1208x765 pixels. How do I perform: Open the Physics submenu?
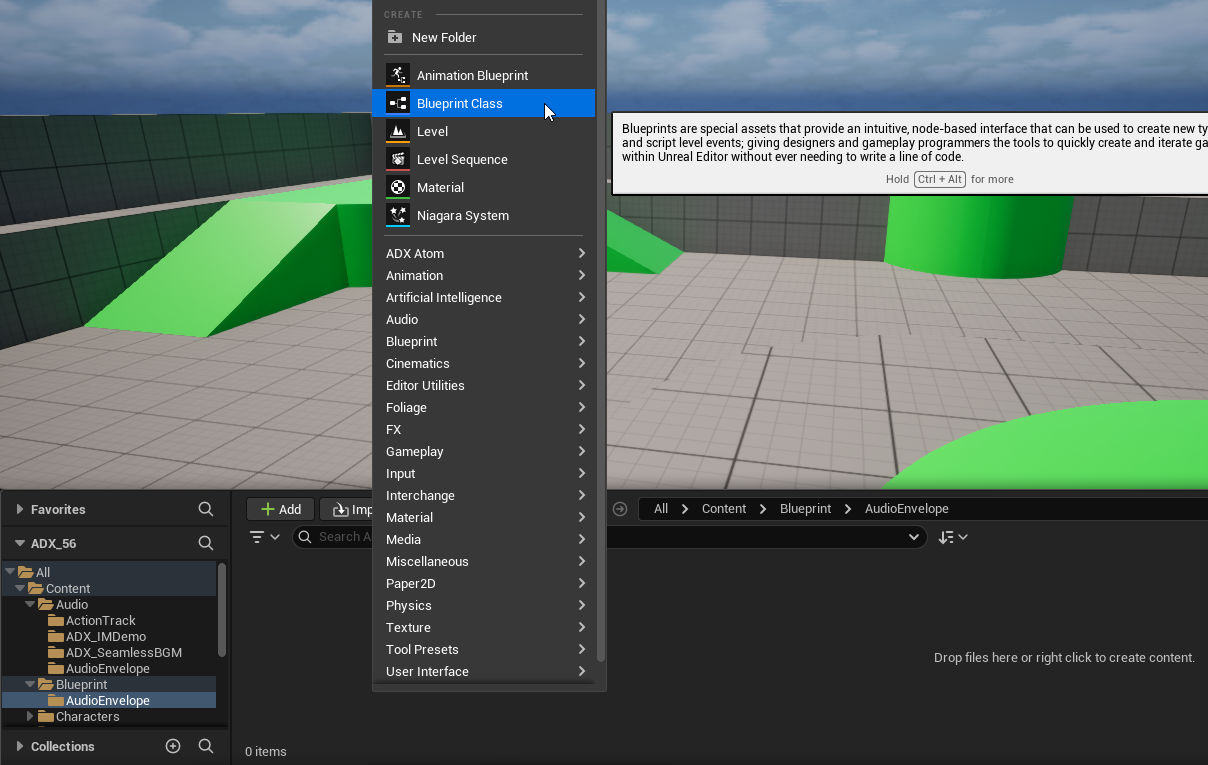pyautogui.click(x=483, y=605)
